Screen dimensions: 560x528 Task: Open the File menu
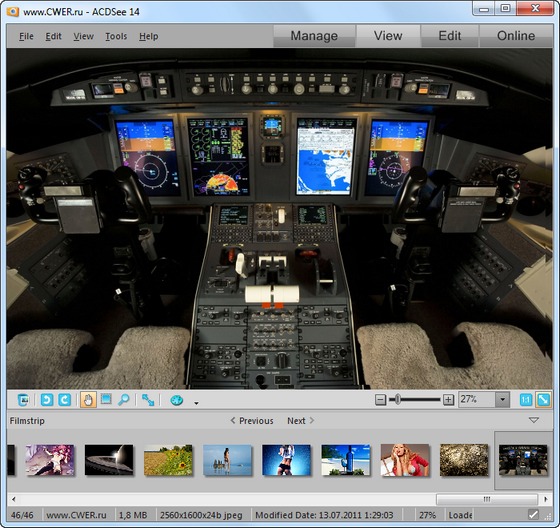(x=26, y=36)
